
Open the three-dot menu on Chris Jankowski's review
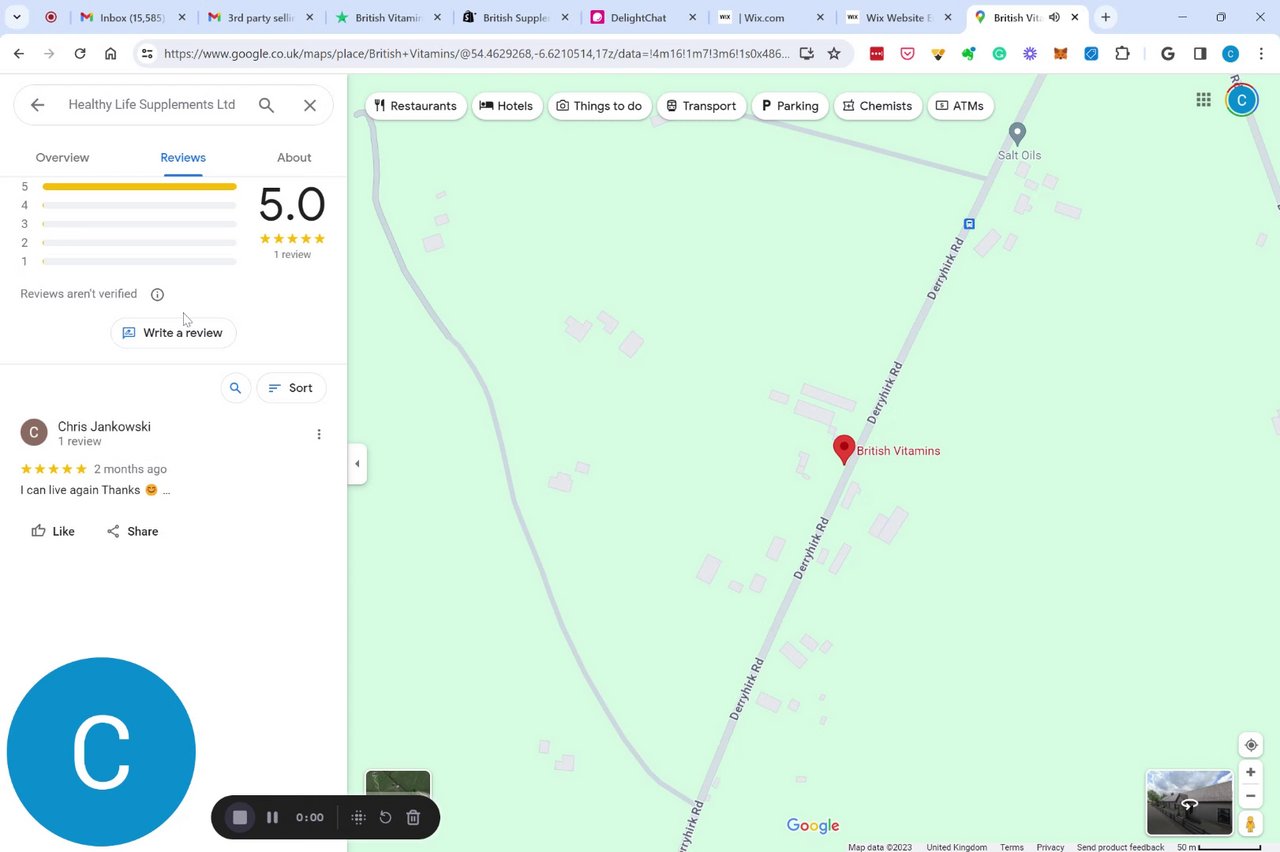coord(319,434)
